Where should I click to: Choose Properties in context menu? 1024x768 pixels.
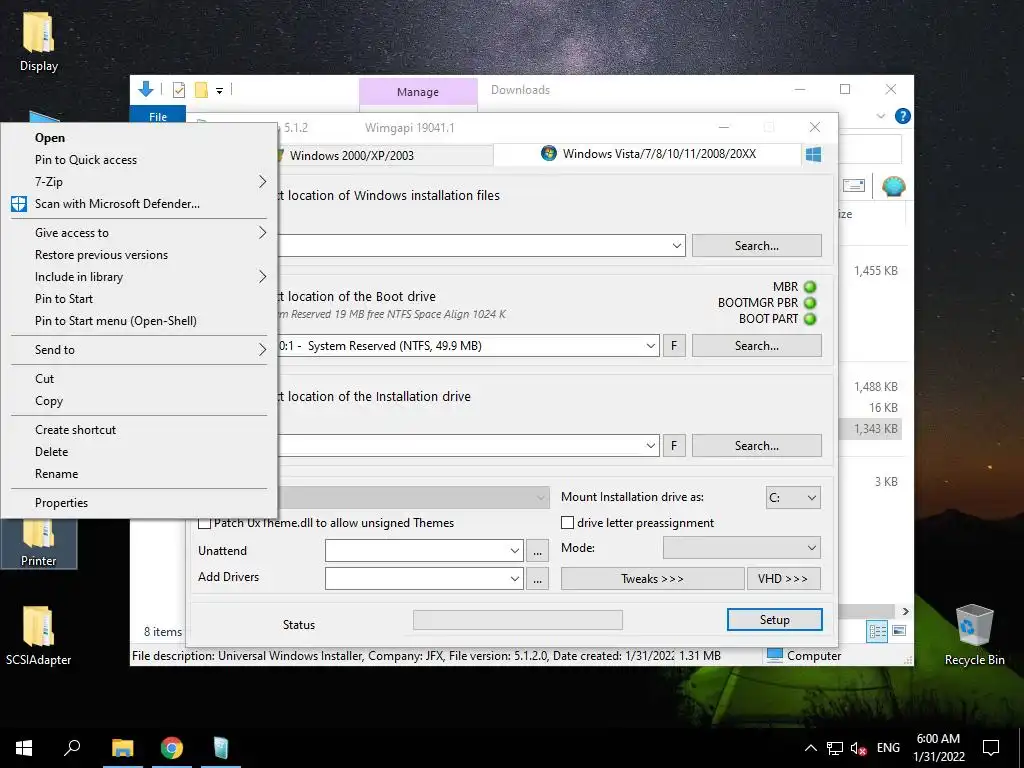(x=138, y=503)
